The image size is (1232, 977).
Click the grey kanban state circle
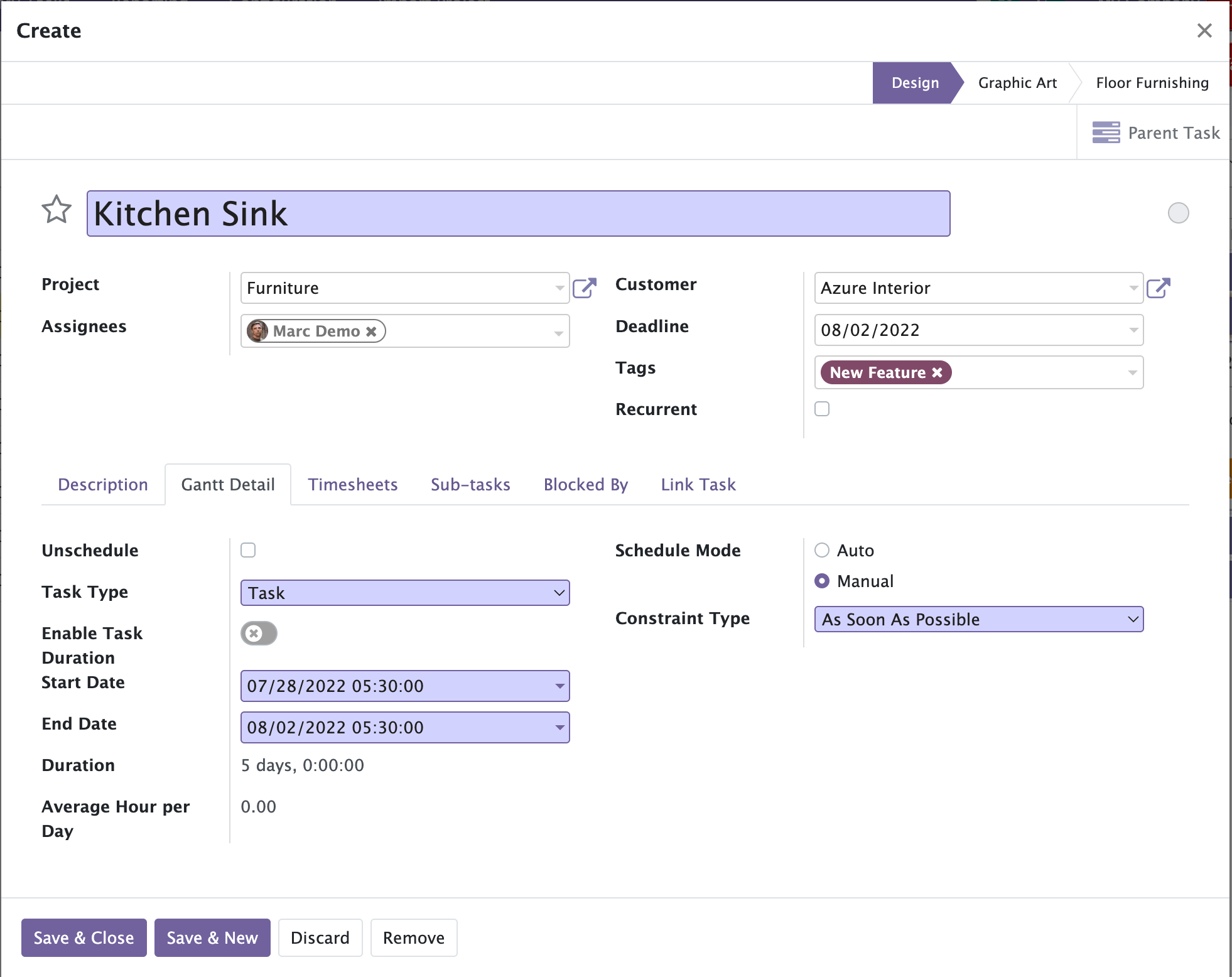1178,213
